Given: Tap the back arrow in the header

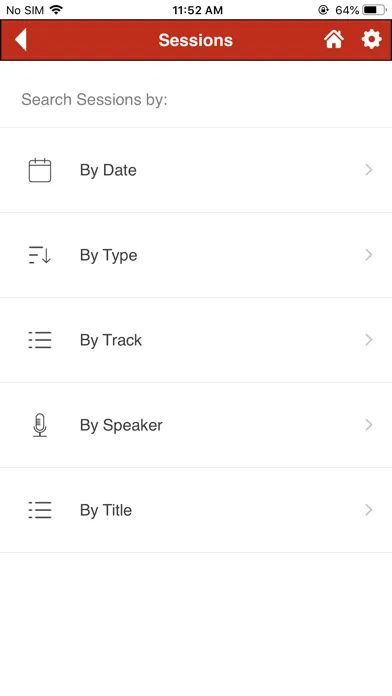Looking at the screenshot, I should [21, 40].
